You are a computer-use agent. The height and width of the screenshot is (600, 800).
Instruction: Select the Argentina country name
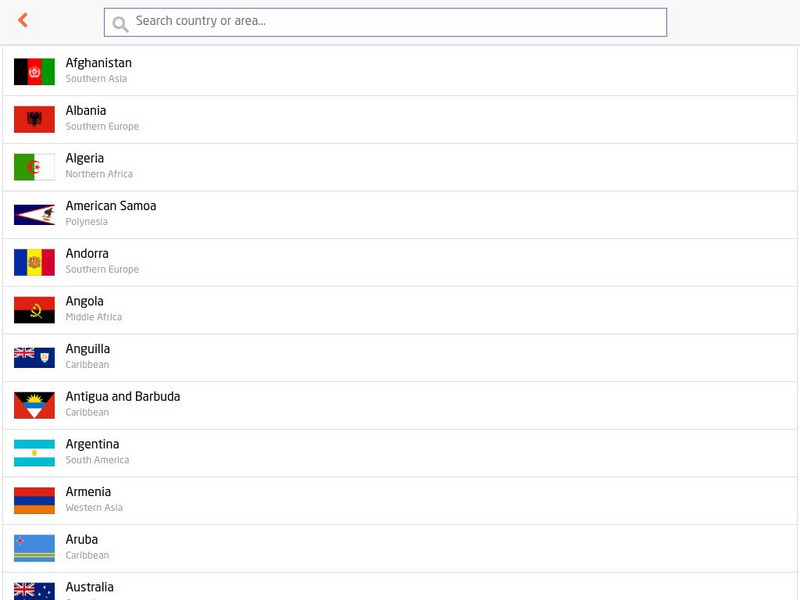tap(92, 444)
